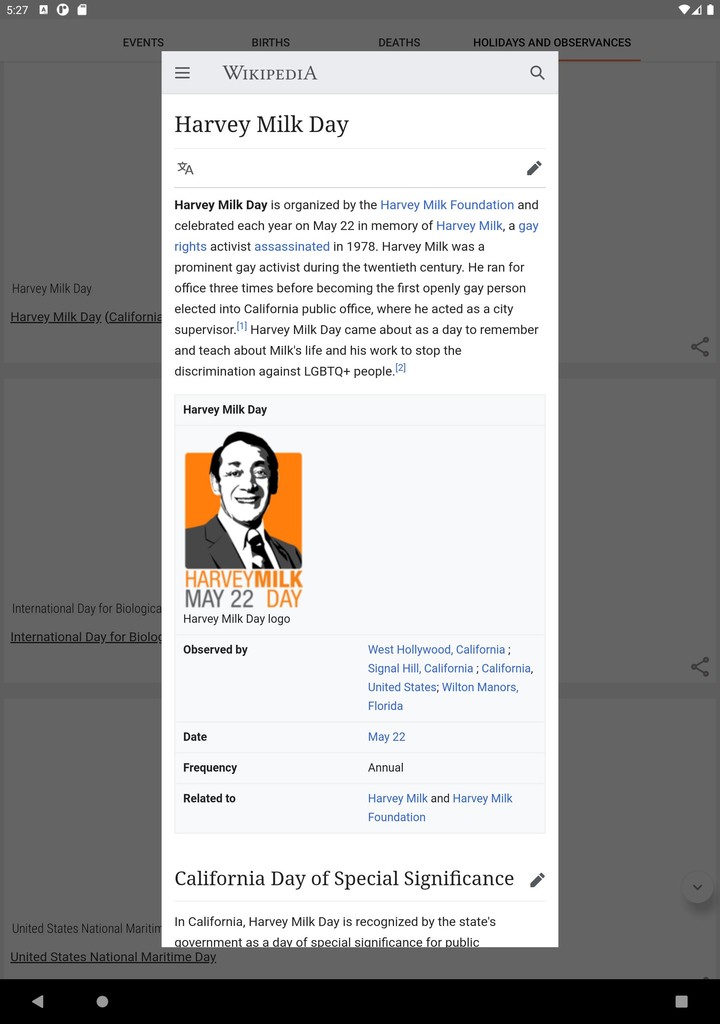The height and width of the screenshot is (1024, 720).
Task: Open 'Foundation' link in the Related to row
Action: coord(397,818)
